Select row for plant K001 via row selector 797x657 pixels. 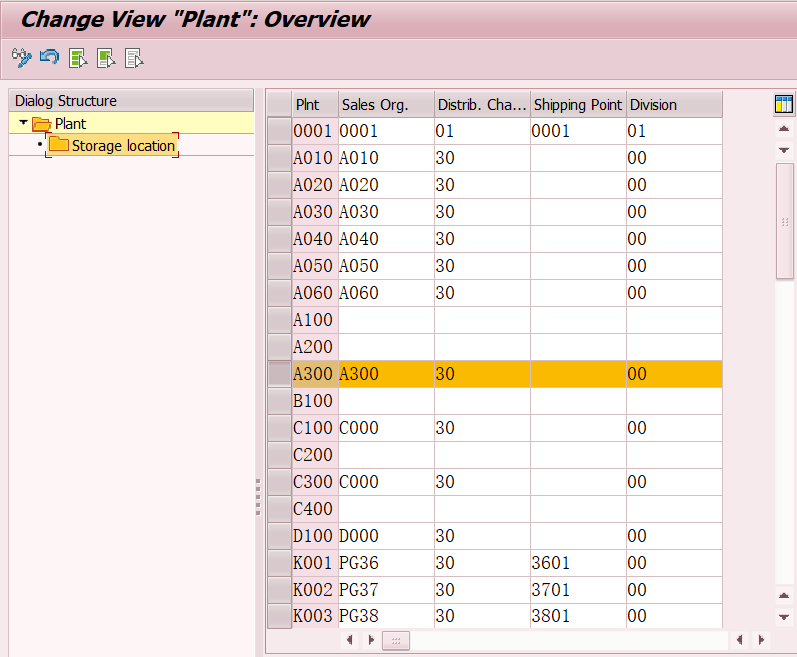pyautogui.click(x=279, y=563)
